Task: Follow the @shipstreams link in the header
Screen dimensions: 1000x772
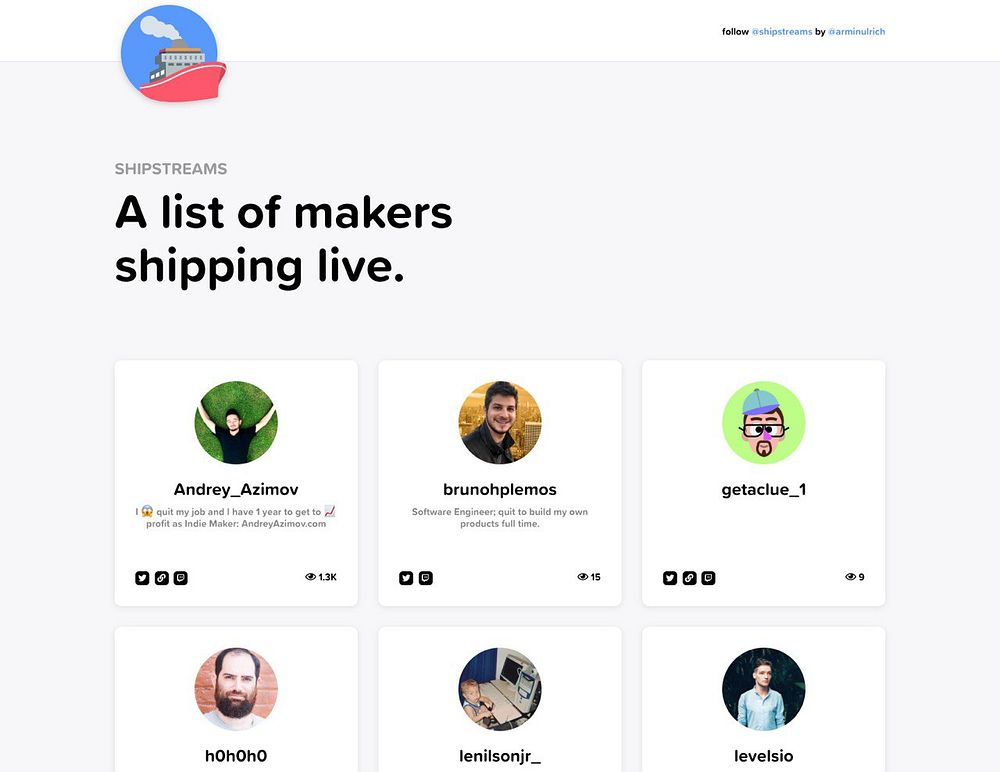Action: (782, 31)
